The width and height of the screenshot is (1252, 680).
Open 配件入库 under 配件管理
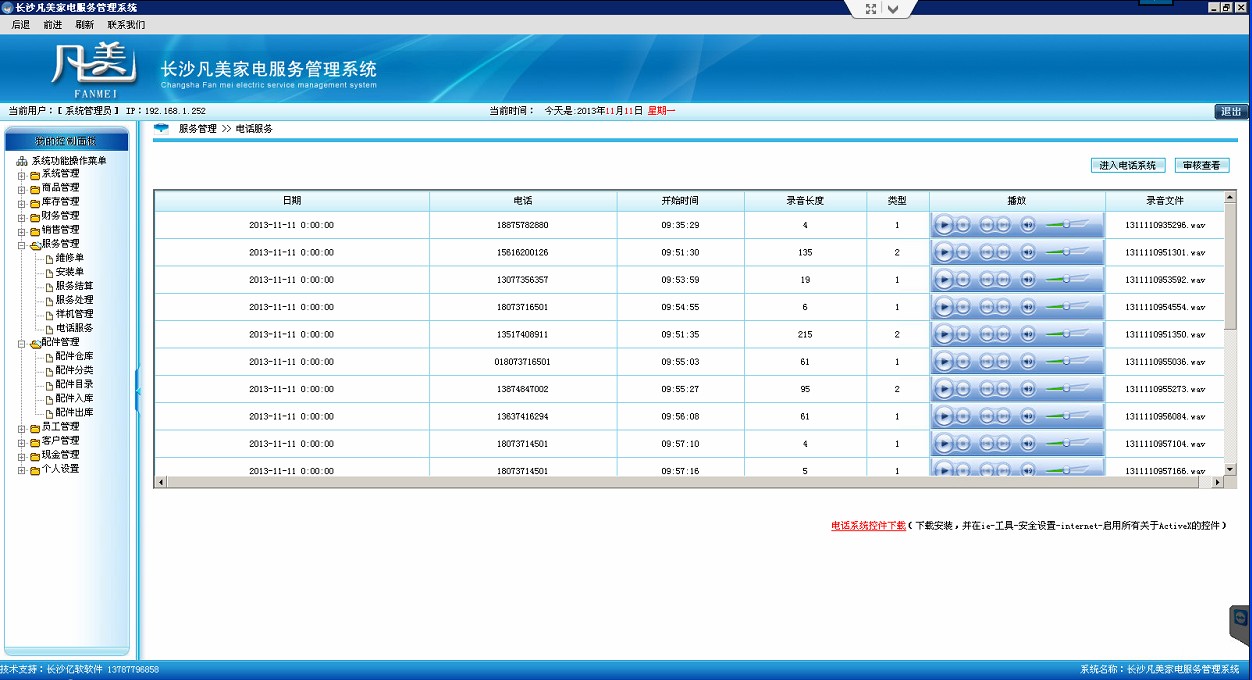coord(75,398)
